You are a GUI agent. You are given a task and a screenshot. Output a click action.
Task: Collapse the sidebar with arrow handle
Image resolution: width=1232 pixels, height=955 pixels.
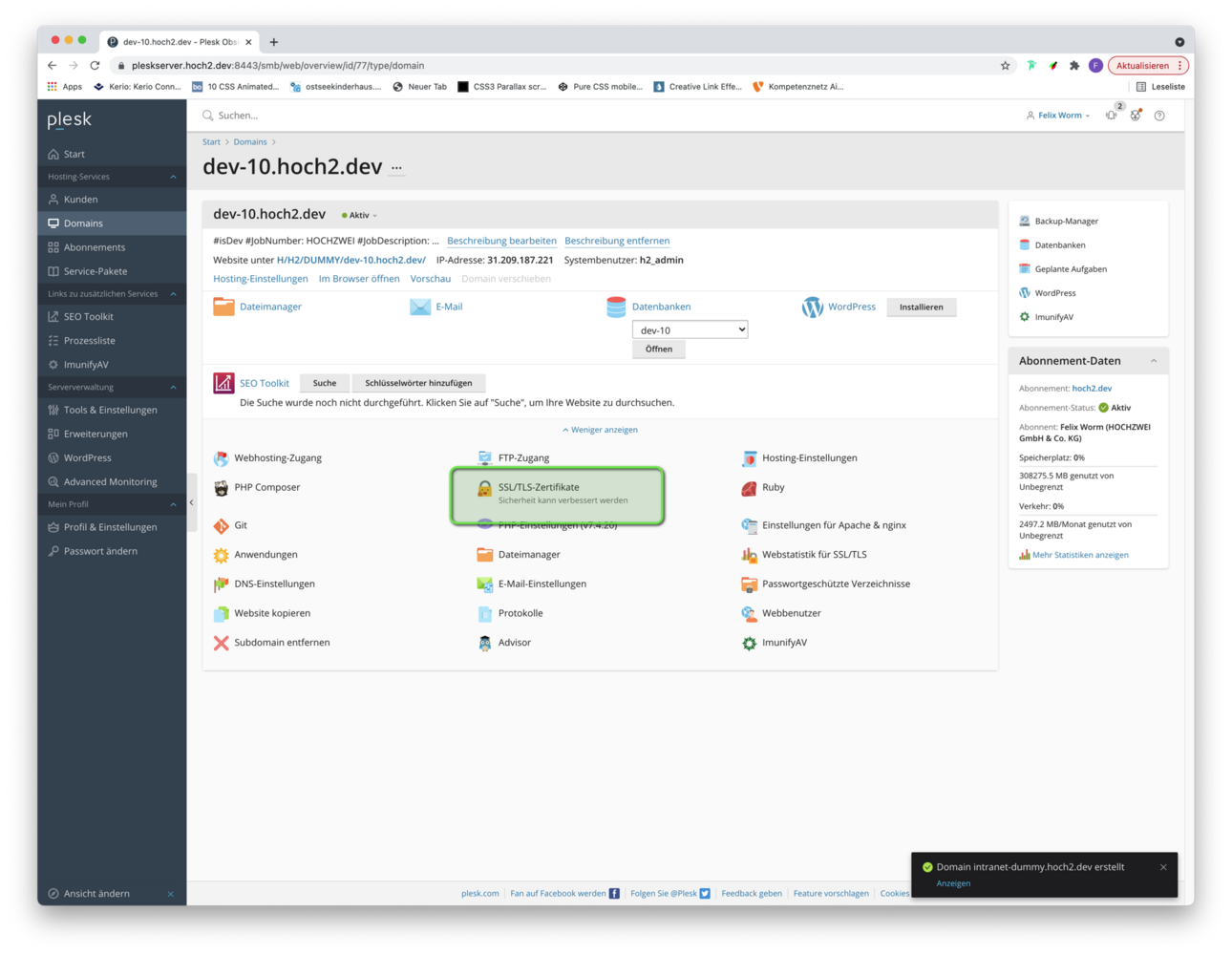click(x=191, y=502)
